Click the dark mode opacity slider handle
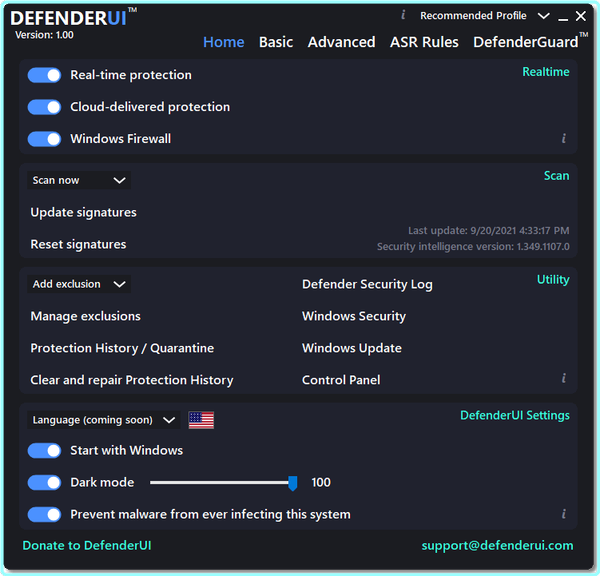The image size is (600, 576). [293, 483]
